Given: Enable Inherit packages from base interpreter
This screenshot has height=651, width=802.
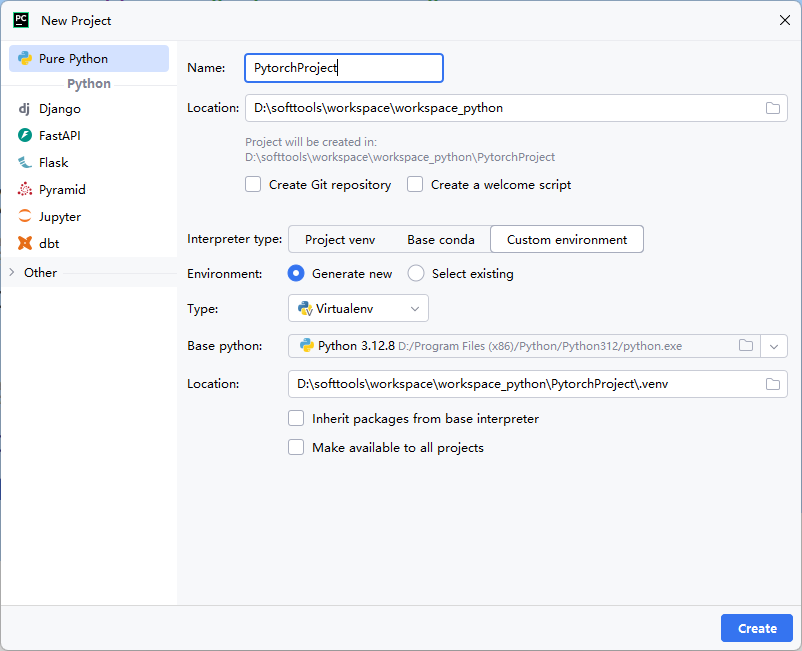Looking at the screenshot, I should click(296, 418).
